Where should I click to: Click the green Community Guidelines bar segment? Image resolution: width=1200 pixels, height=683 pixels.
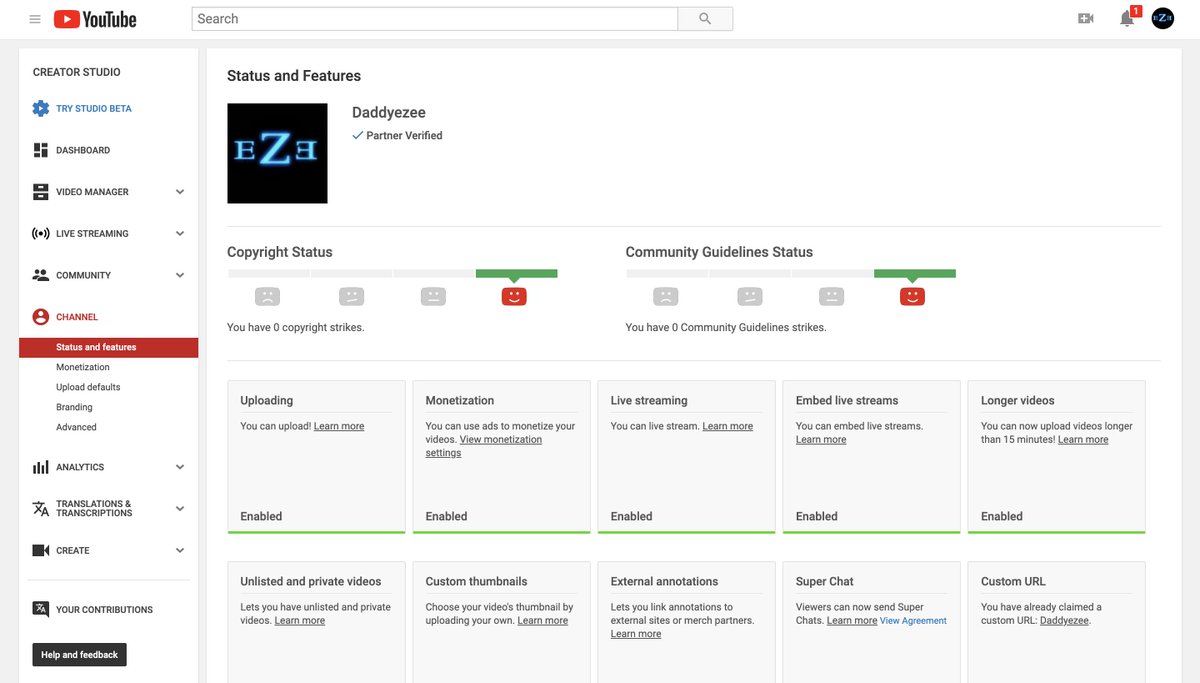[915, 273]
